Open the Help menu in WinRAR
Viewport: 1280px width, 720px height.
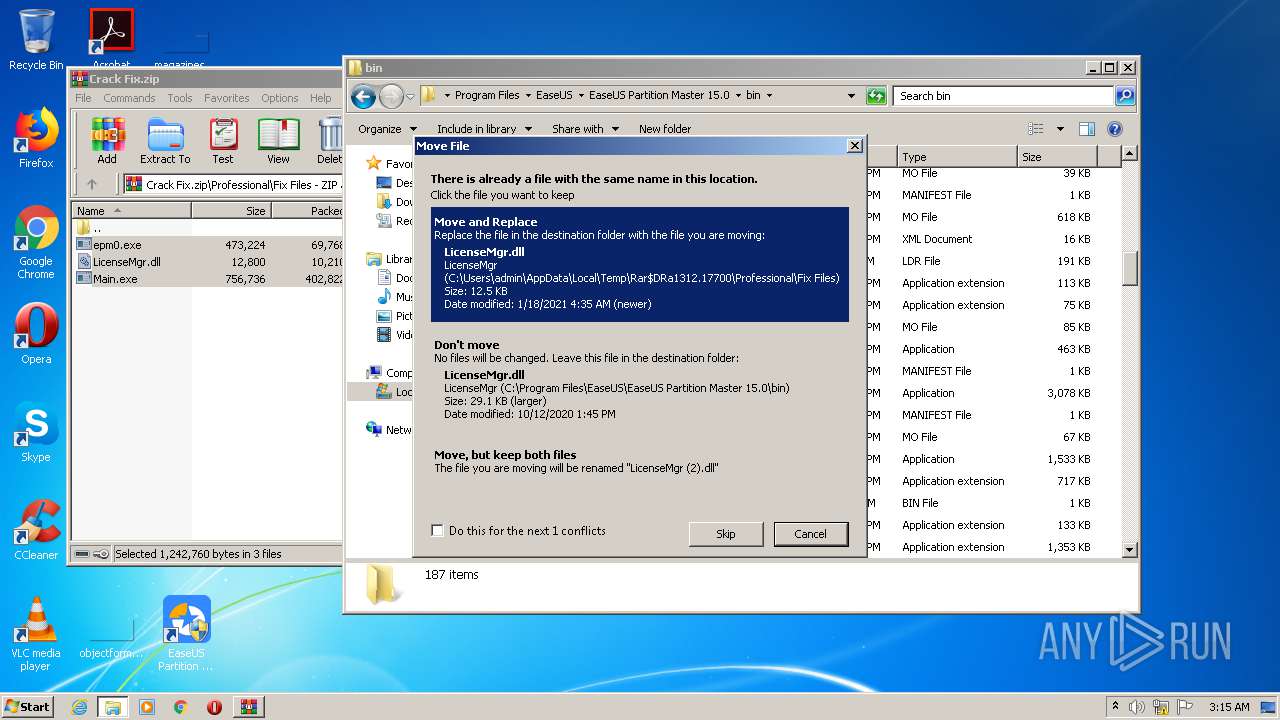pyautogui.click(x=321, y=98)
